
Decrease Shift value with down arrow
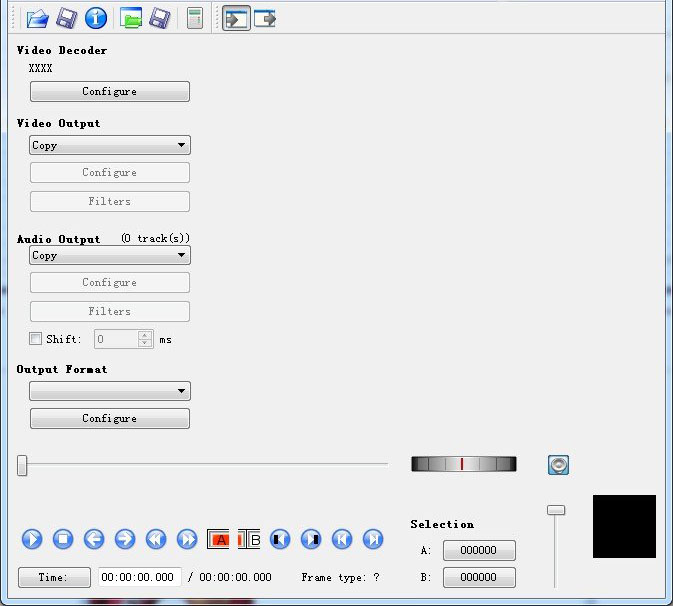pyautogui.click(x=145, y=343)
